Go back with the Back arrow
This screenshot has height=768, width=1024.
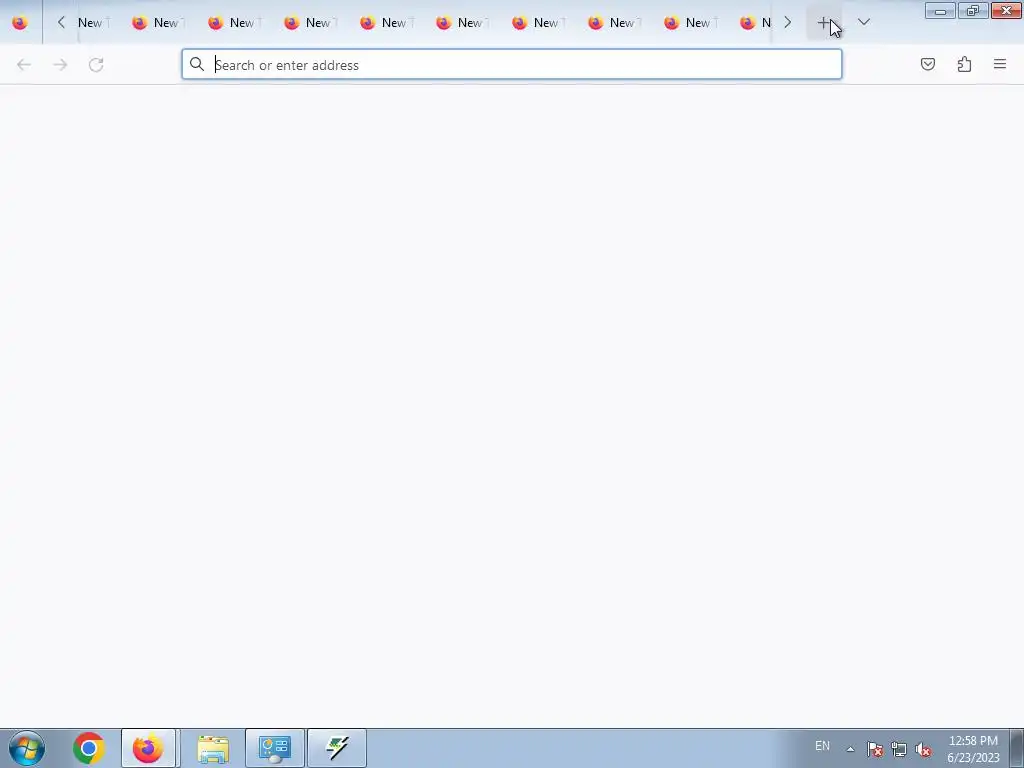coord(24,65)
